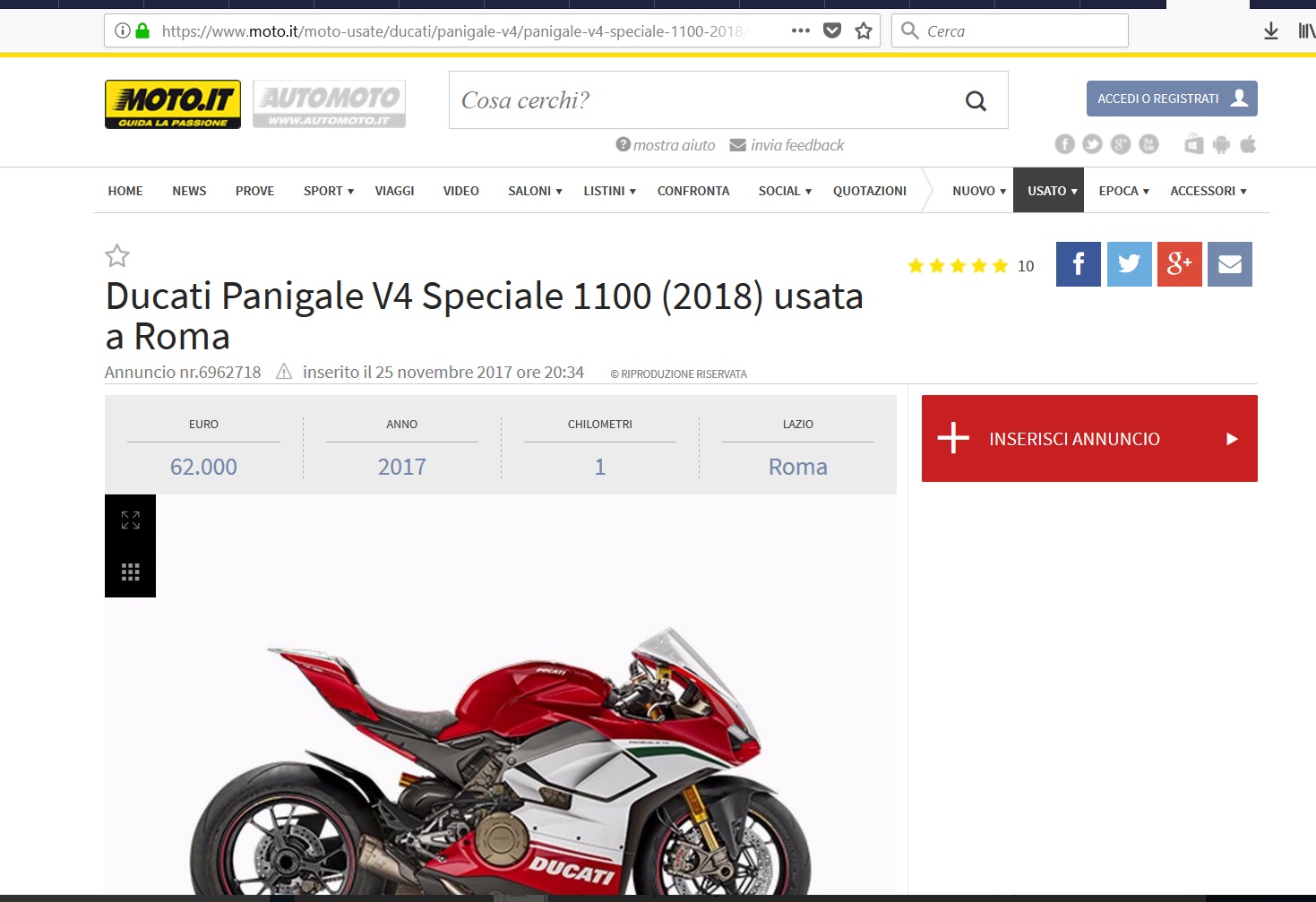Click the price value 62.000
1316x902 pixels.
point(203,467)
